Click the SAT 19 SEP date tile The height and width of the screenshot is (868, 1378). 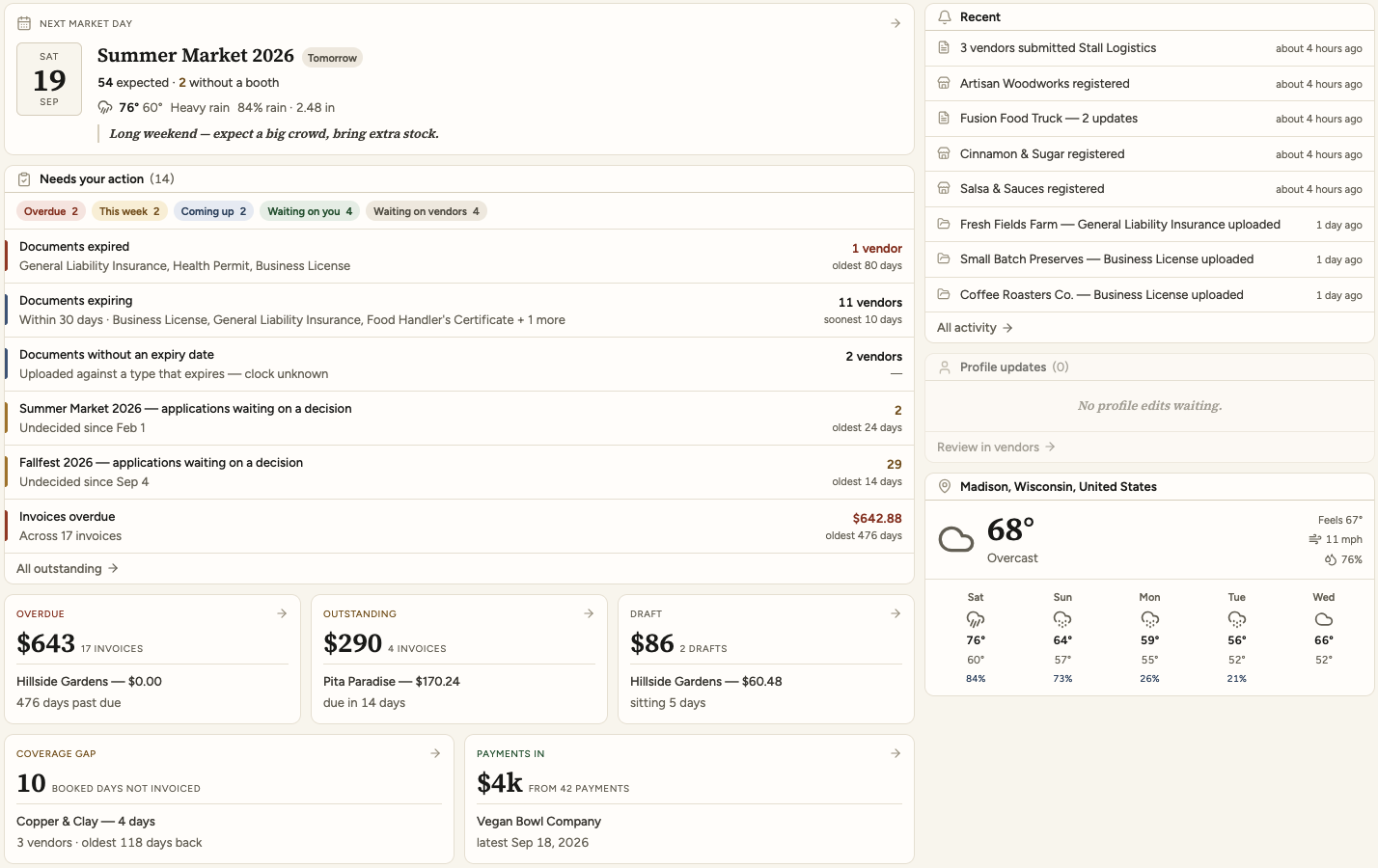coord(49,79)
